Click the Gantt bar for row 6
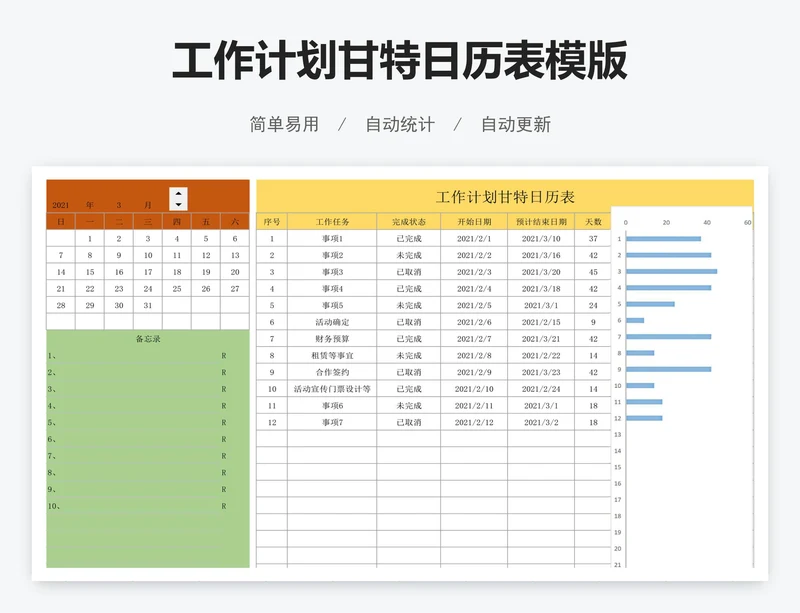 [x=635, y=320]
